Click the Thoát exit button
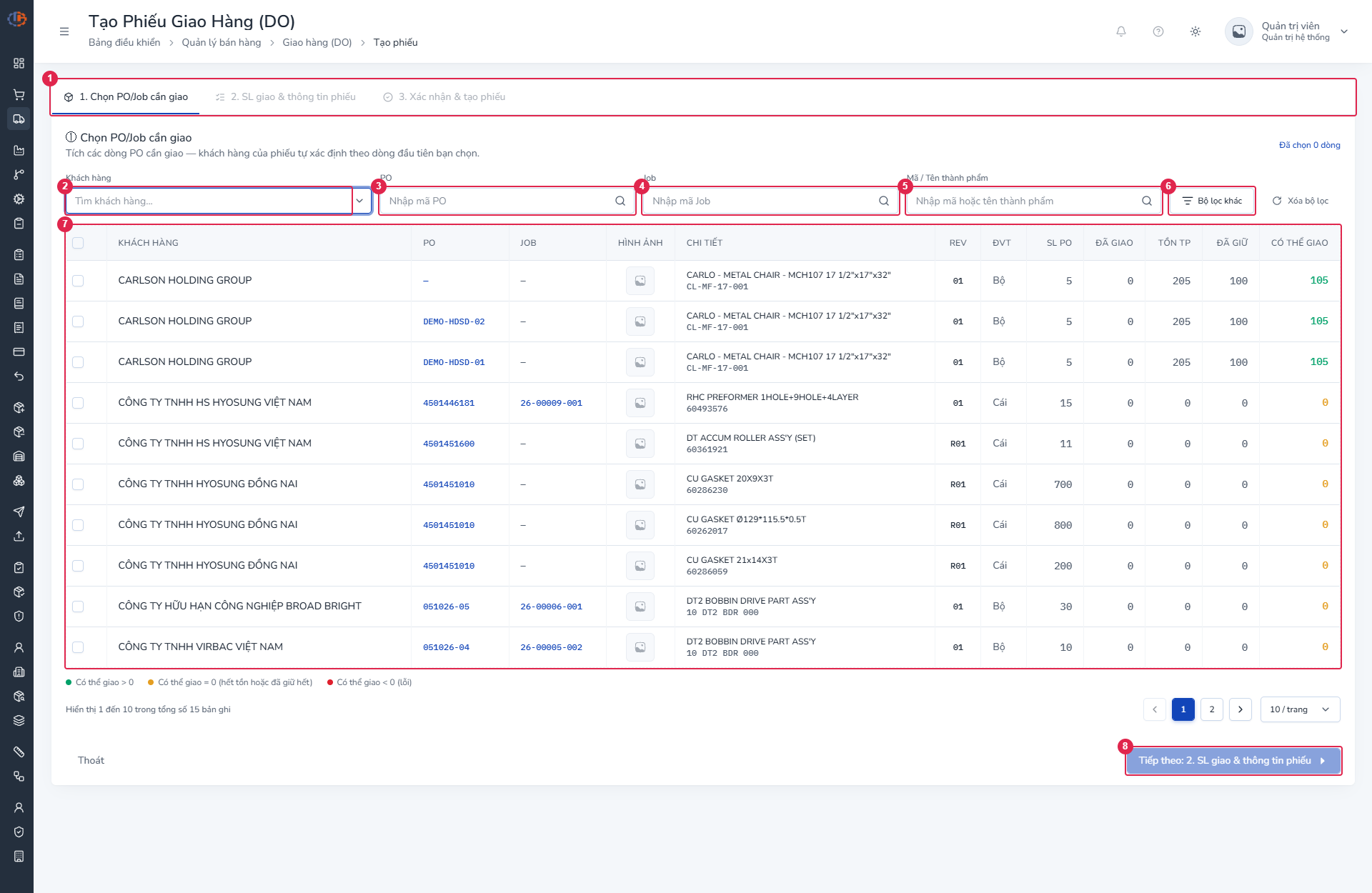The image size is (1372, 893). tap(91, 760)
